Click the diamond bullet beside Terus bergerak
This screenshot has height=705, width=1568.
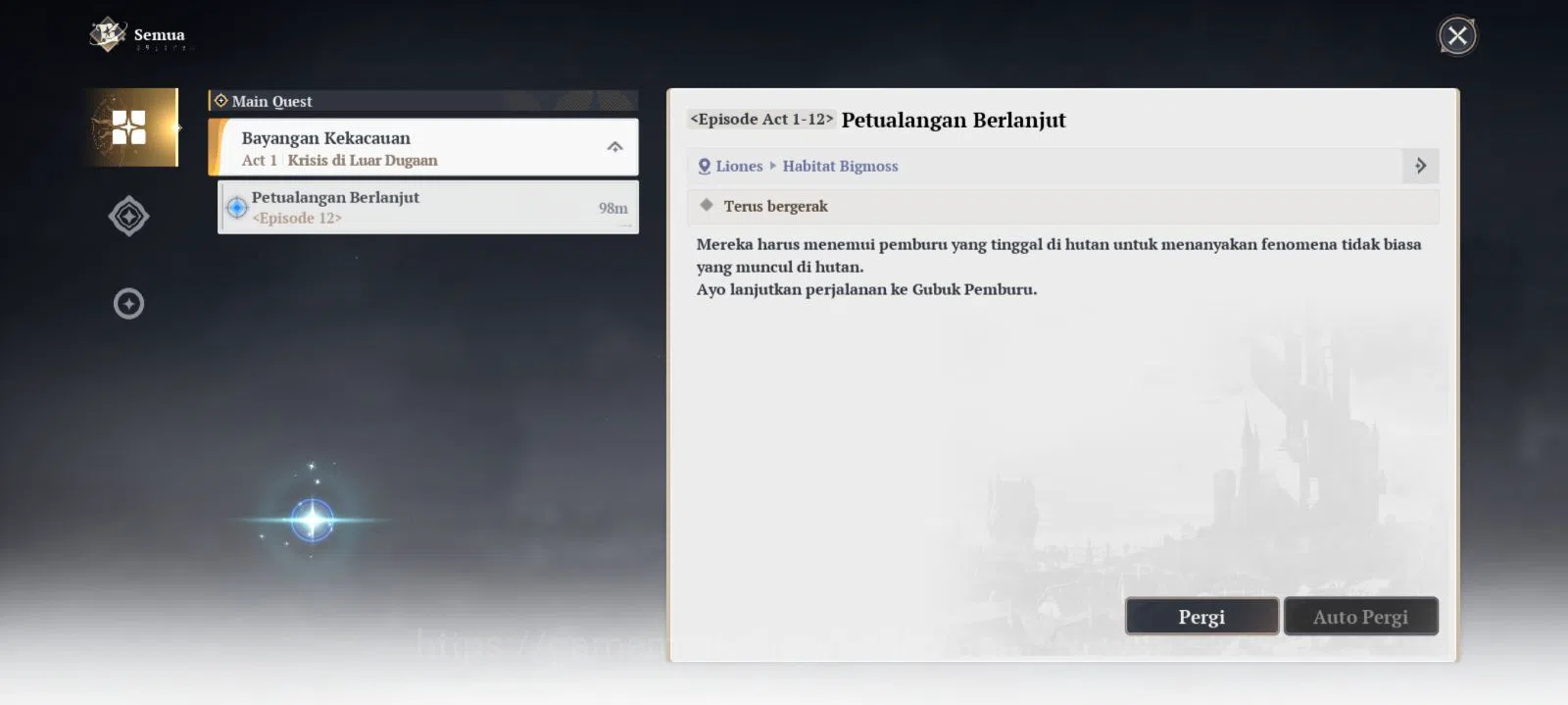click(706, 205)
